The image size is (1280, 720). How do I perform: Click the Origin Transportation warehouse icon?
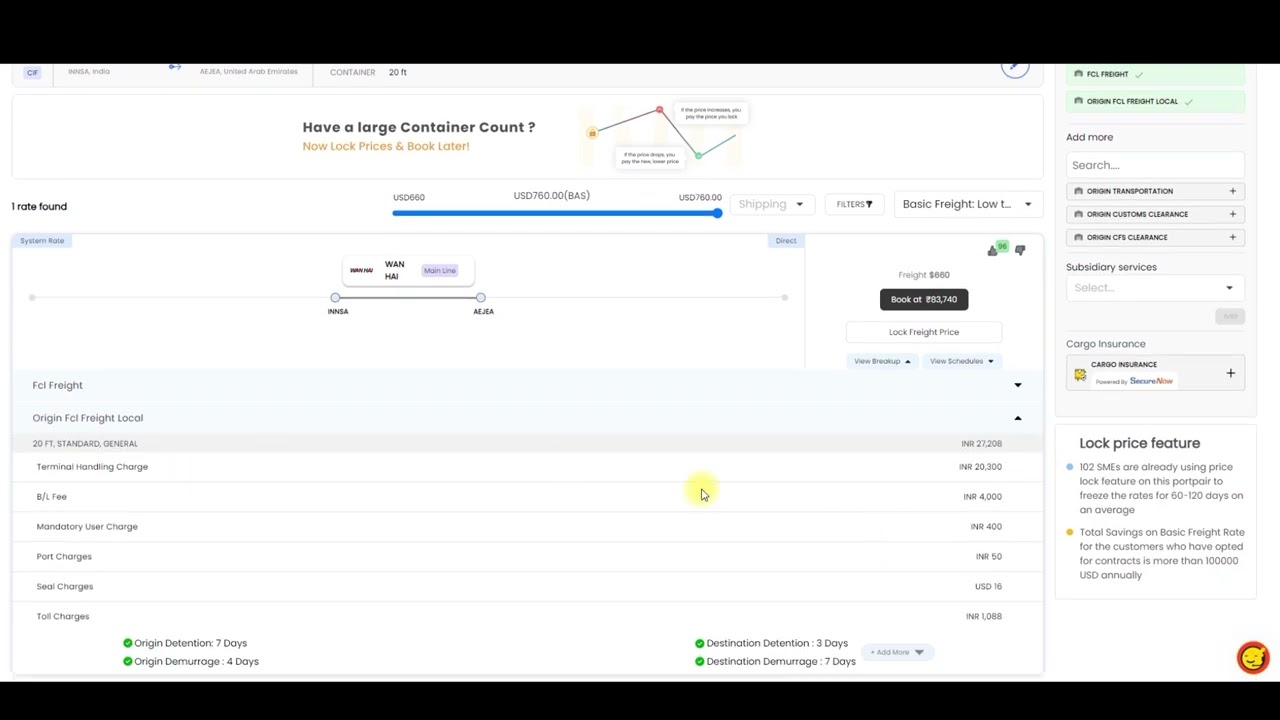point(1079,191)
